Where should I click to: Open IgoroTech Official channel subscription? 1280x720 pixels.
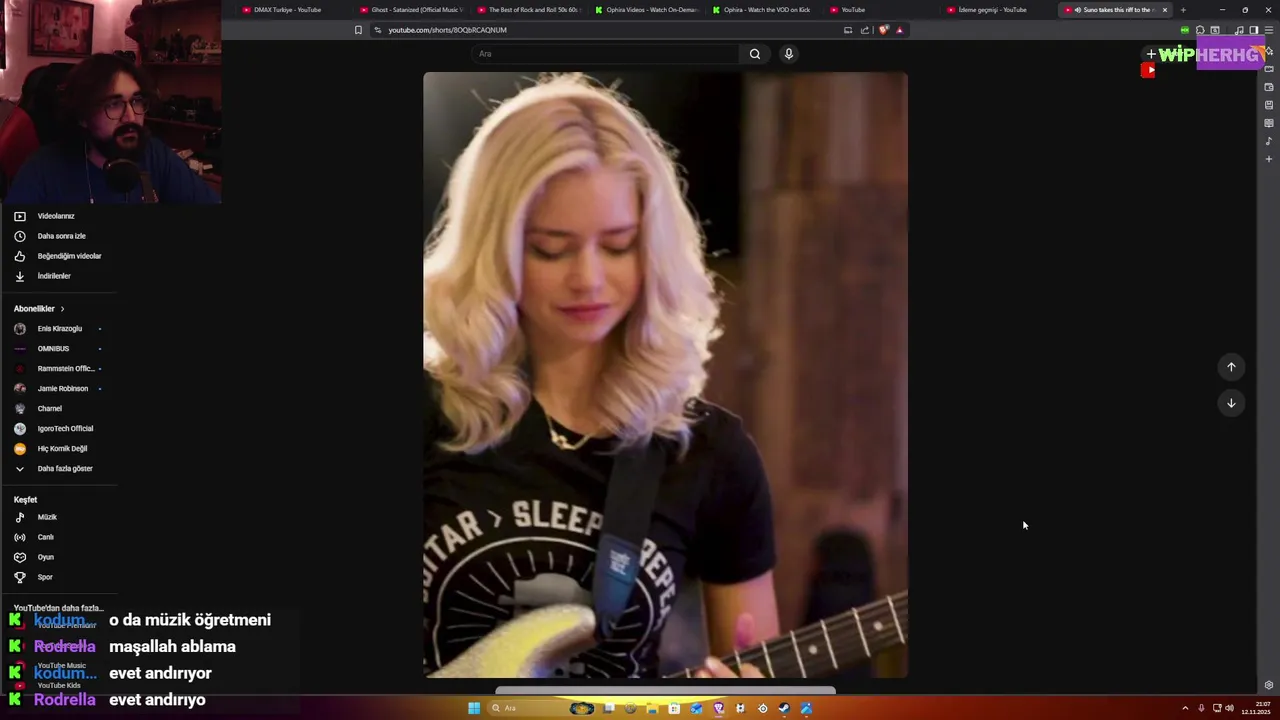click(65, 429)
